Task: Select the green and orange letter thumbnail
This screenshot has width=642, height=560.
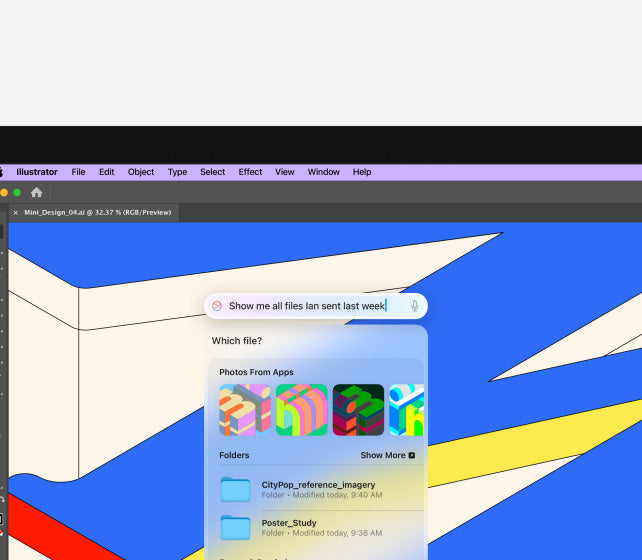Action: pos(301,410)
